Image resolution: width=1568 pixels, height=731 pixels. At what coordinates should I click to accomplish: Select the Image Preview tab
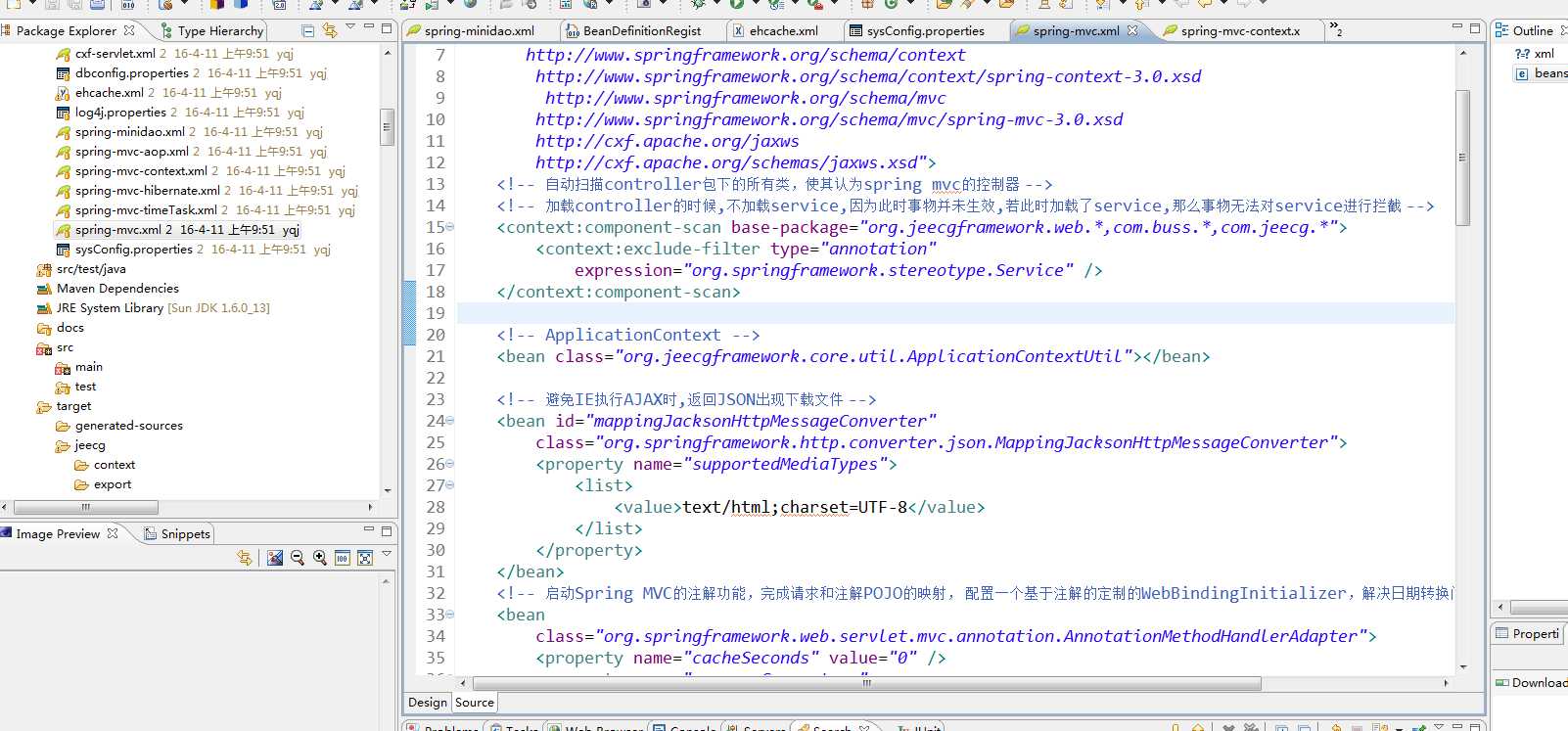click(58, 533)
